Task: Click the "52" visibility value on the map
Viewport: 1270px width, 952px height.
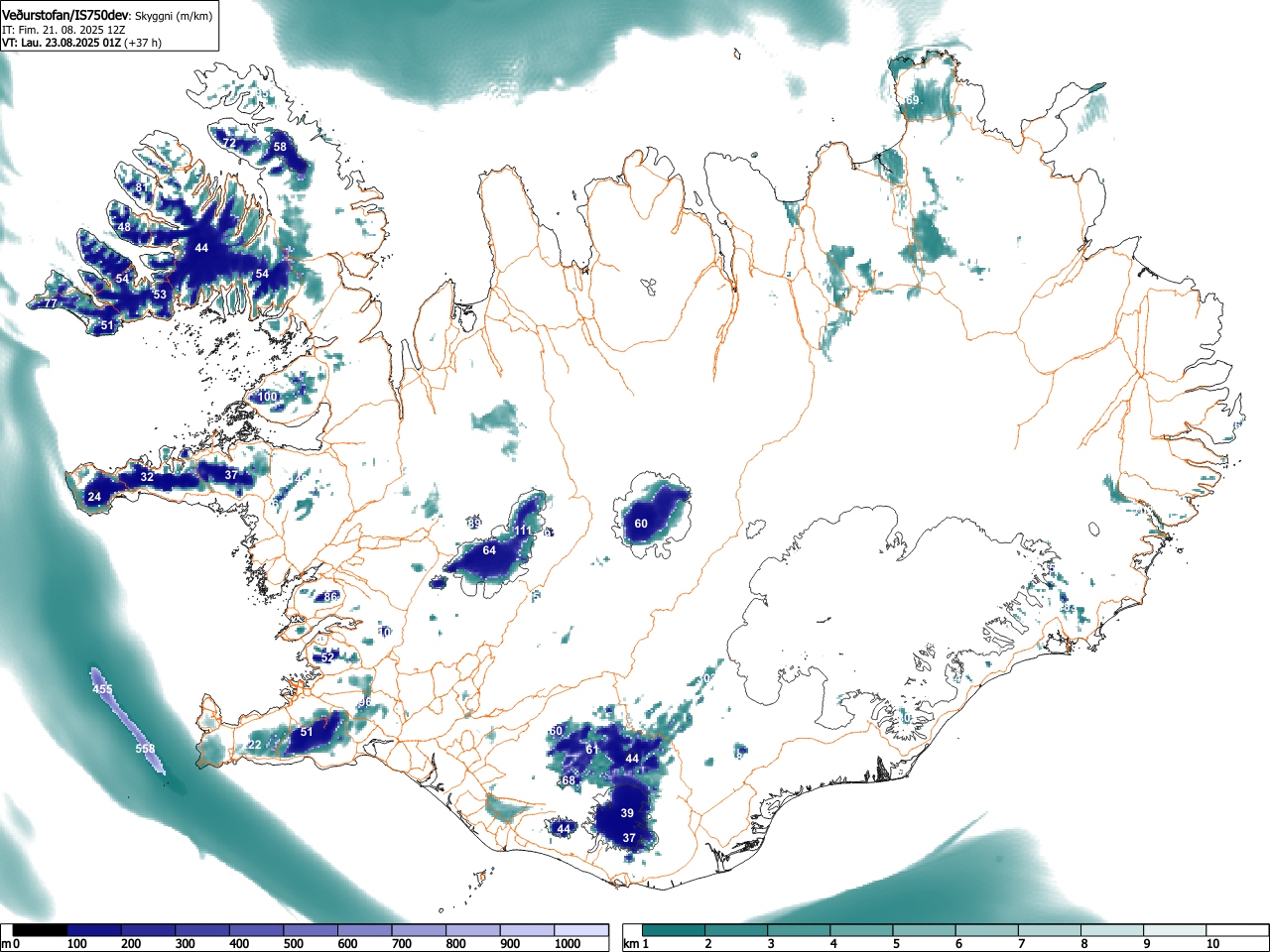Action: point(327,657)
